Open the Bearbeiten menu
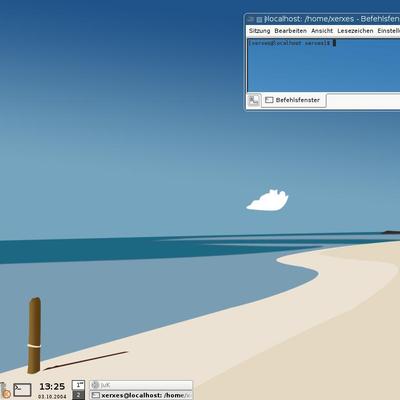The image size is (400, 400). click(290, 31)
